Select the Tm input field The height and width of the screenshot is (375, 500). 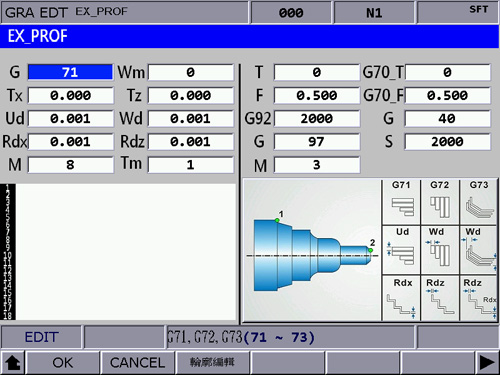(x=191, y=165)
